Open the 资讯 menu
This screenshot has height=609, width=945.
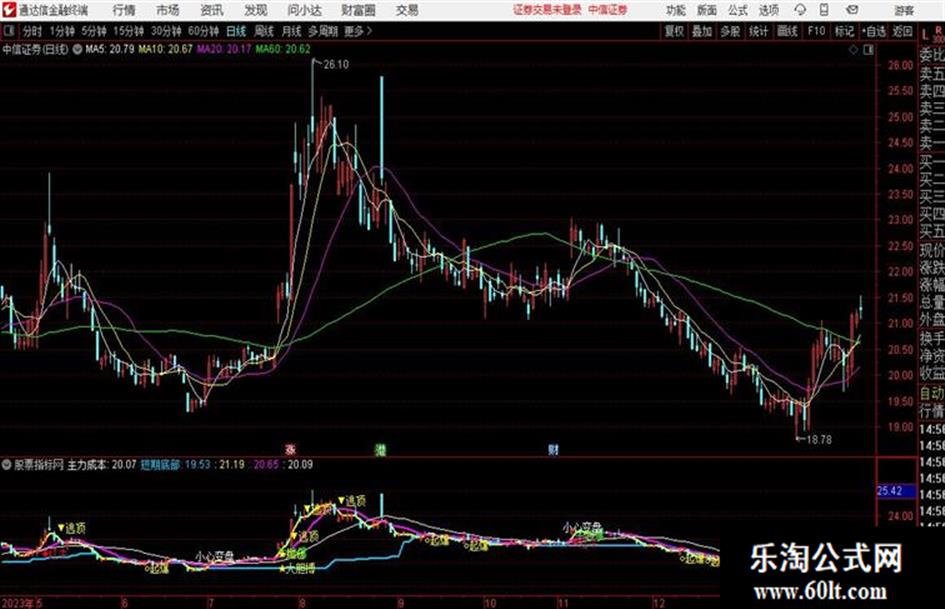tap(212, 10)
